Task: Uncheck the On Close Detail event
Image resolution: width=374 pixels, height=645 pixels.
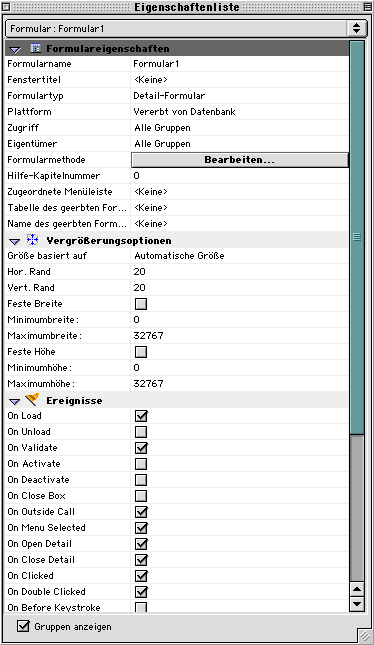Action: click(141, 560)
